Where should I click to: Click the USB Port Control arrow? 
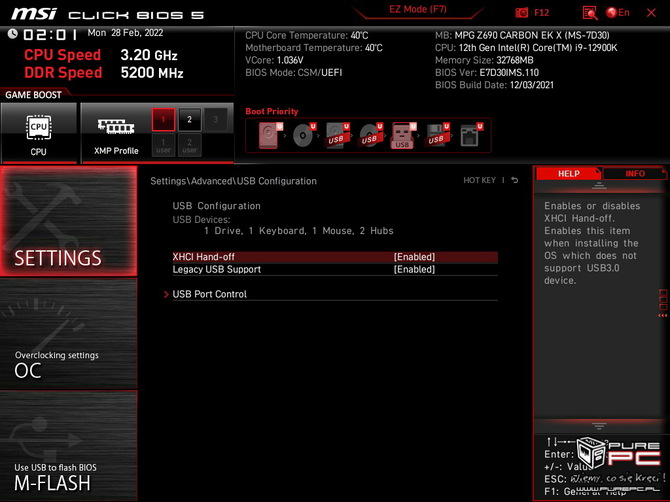(x=166, y=294)
